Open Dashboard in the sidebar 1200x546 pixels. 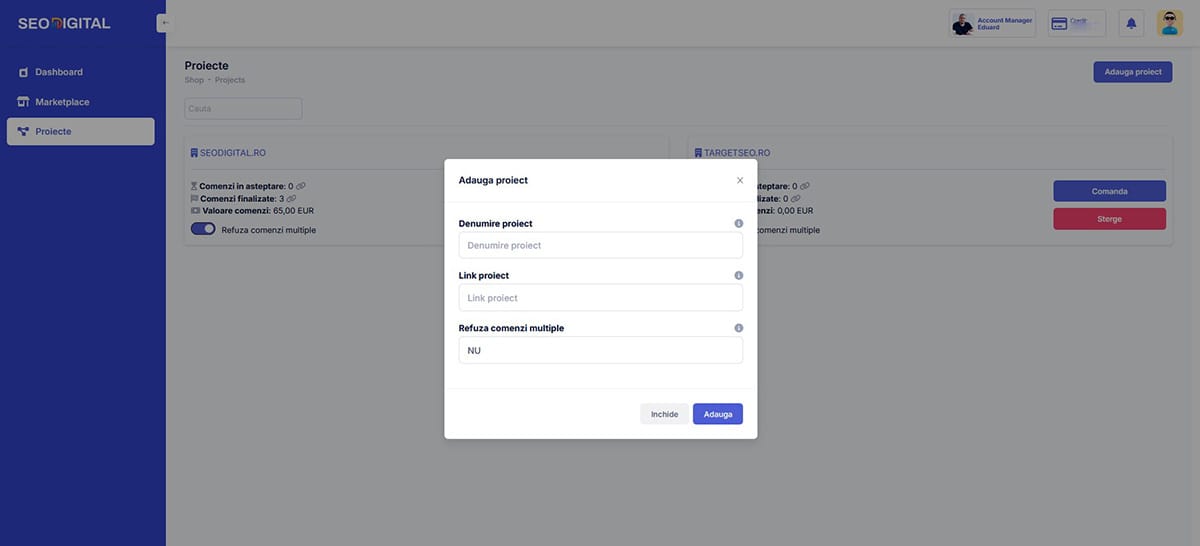click(58, 72)
